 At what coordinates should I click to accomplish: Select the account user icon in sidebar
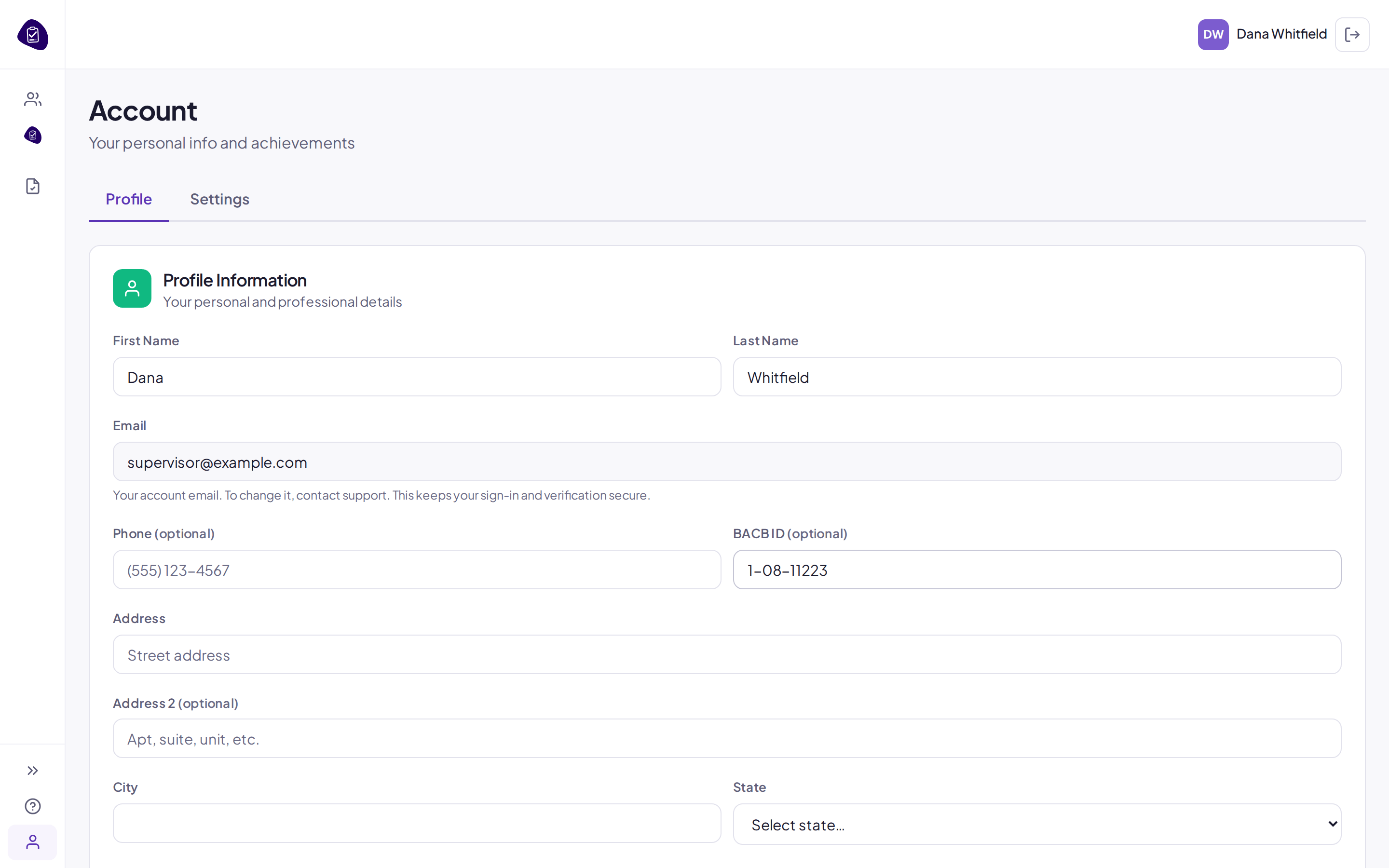33,842
